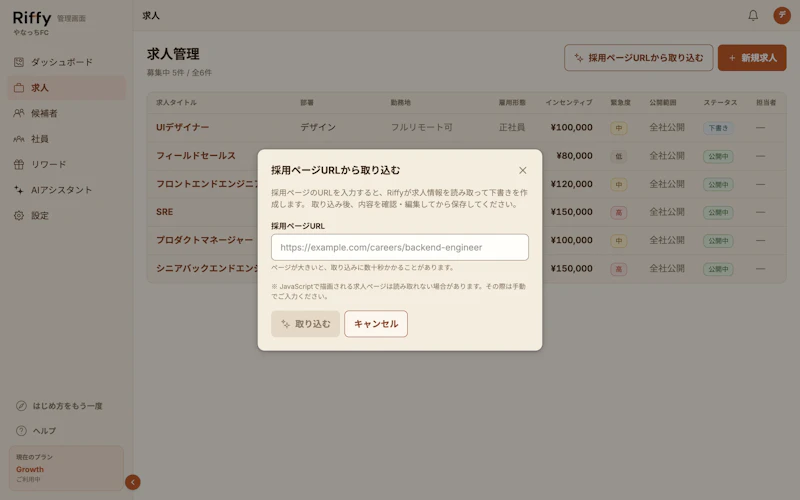Click the sparkle icon next to AIアシスタント

click(19, 190)
